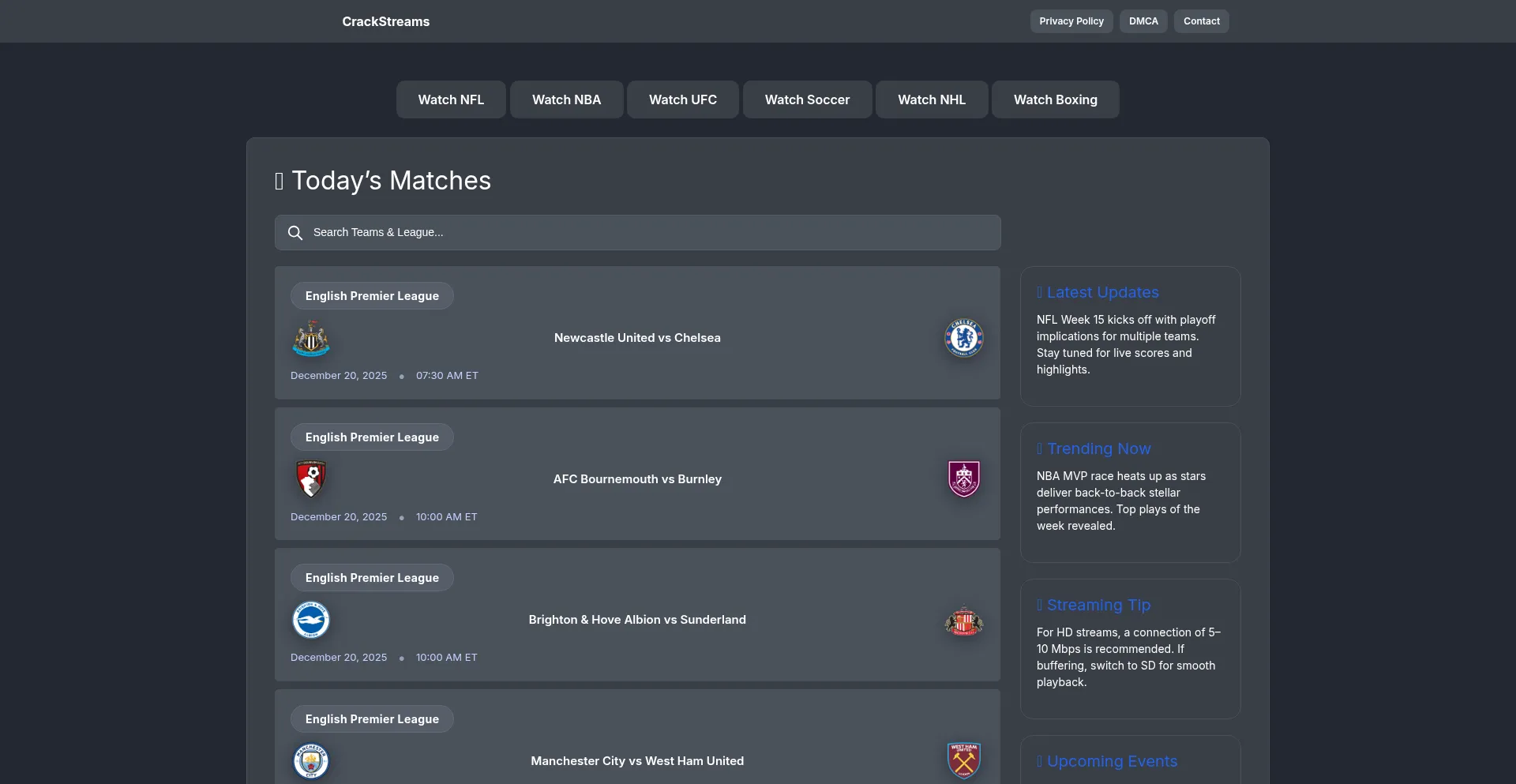Click the Burnley club badge
The height and width of the screenshot is (784, 1516).
[963, 479]
